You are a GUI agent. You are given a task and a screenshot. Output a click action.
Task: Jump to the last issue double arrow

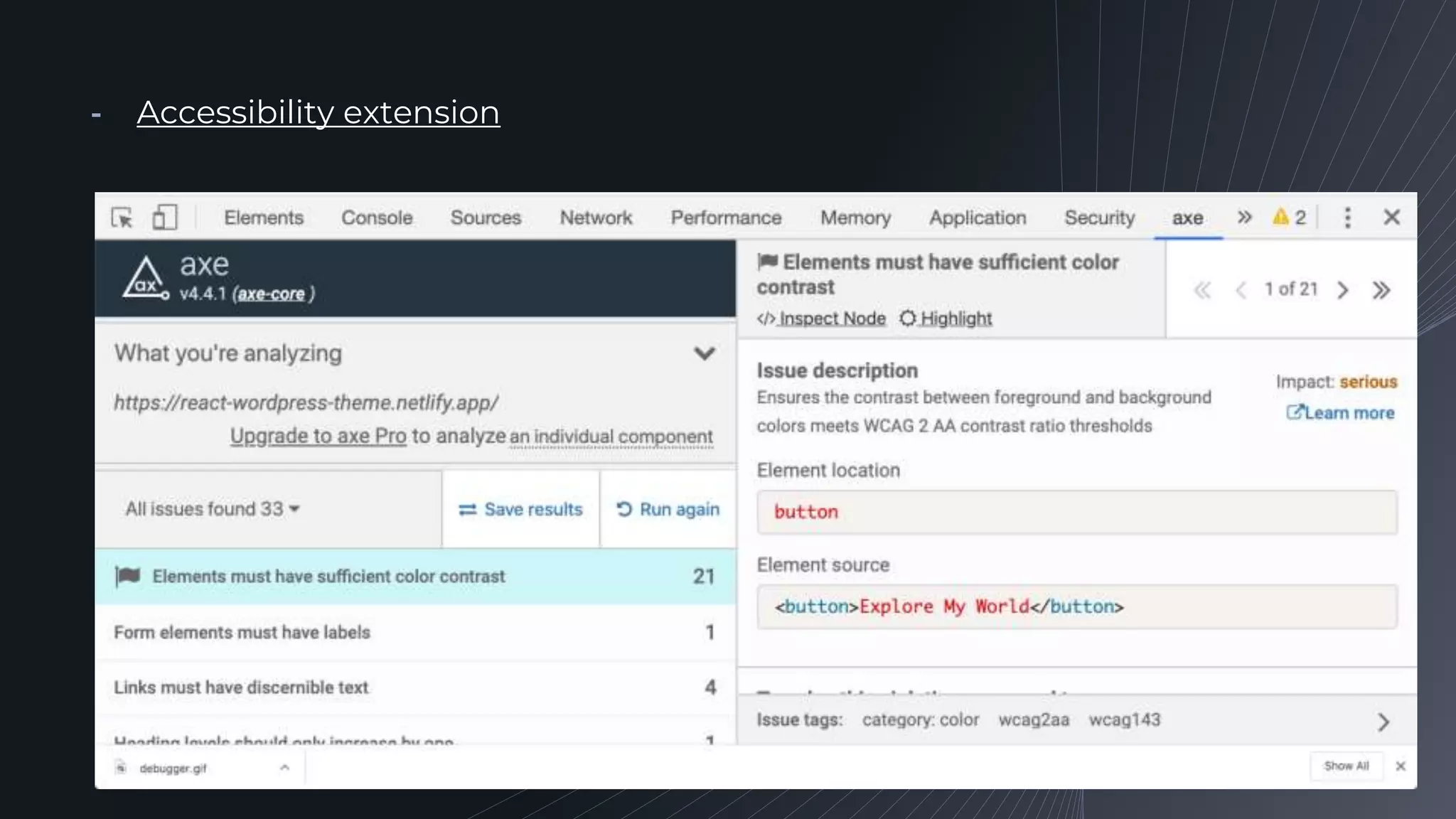click(x=1381, y=290)
